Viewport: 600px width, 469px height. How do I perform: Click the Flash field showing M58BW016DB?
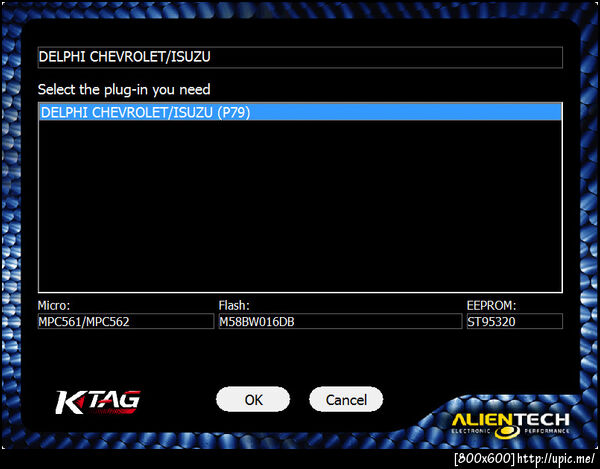[340, 321]
